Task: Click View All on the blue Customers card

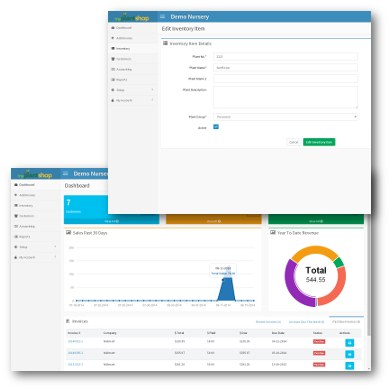Action: coord(111,221)
